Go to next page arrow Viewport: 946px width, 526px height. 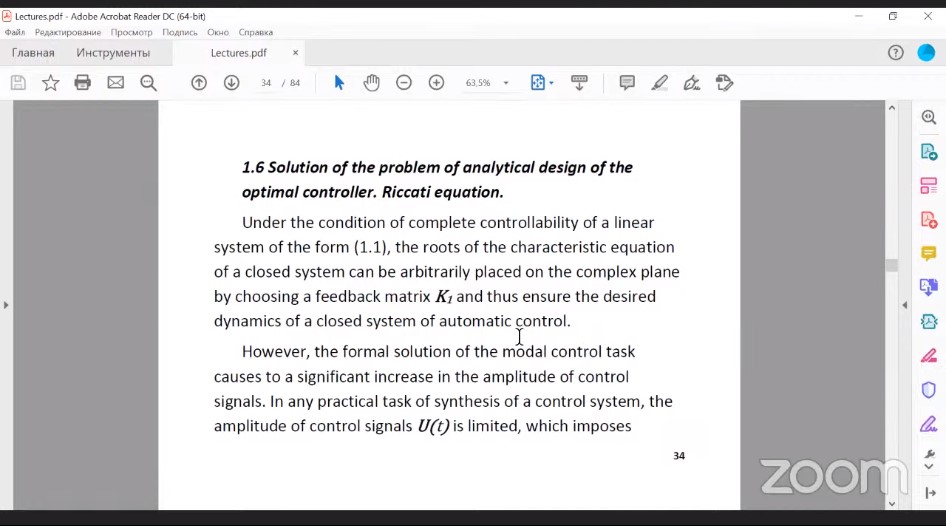click(232, 83)
